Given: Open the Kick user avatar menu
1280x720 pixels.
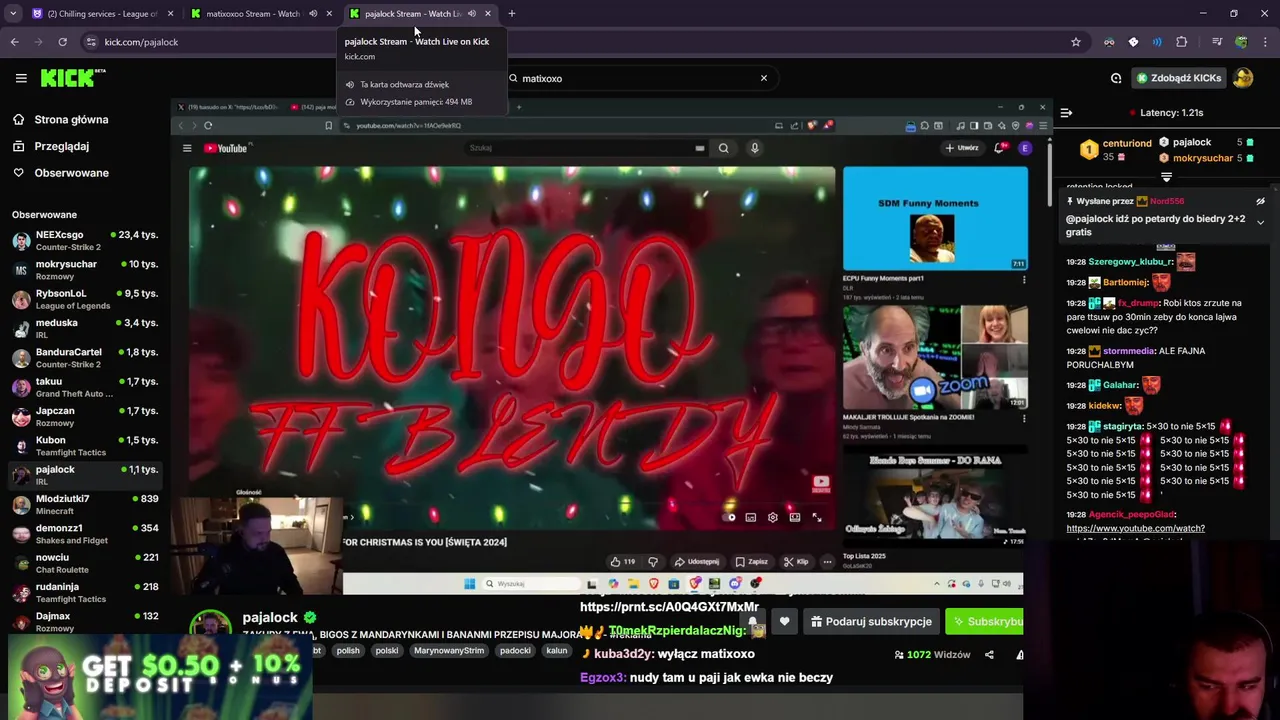Looking at the screenshot, I should pos(1243,78).
